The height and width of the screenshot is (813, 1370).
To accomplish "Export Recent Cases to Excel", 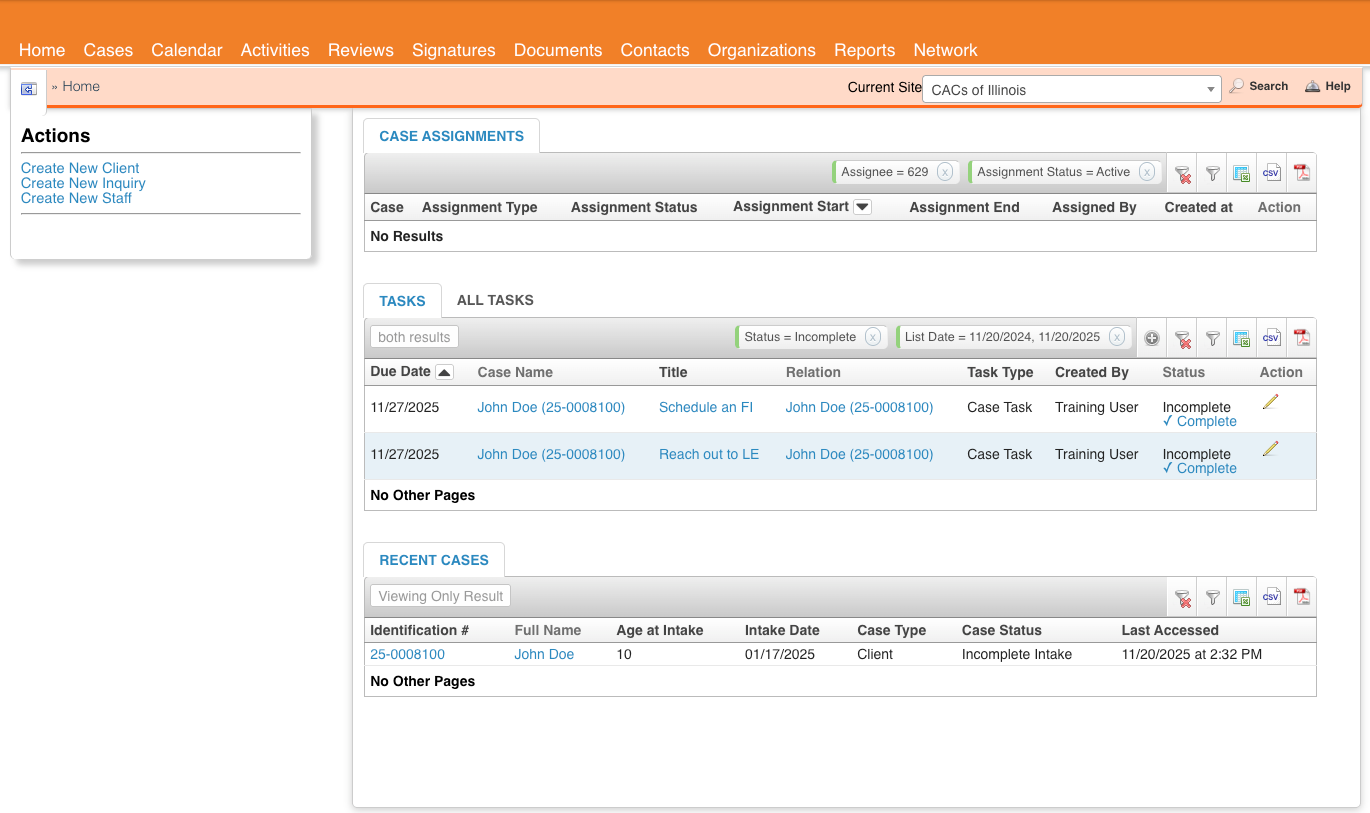I will point(1242,598).
